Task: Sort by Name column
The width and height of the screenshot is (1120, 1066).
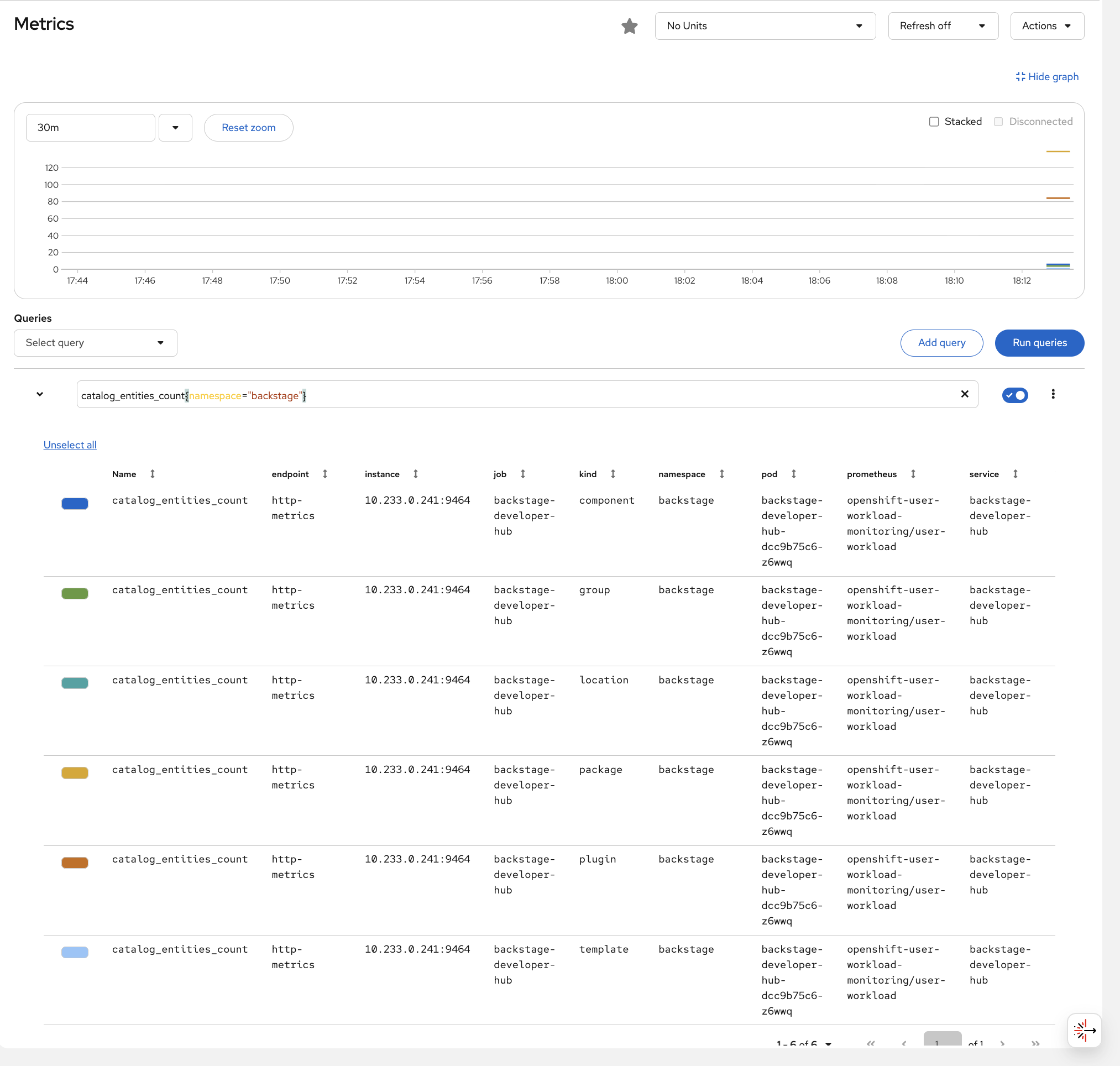Action: (x=152, y=474)
